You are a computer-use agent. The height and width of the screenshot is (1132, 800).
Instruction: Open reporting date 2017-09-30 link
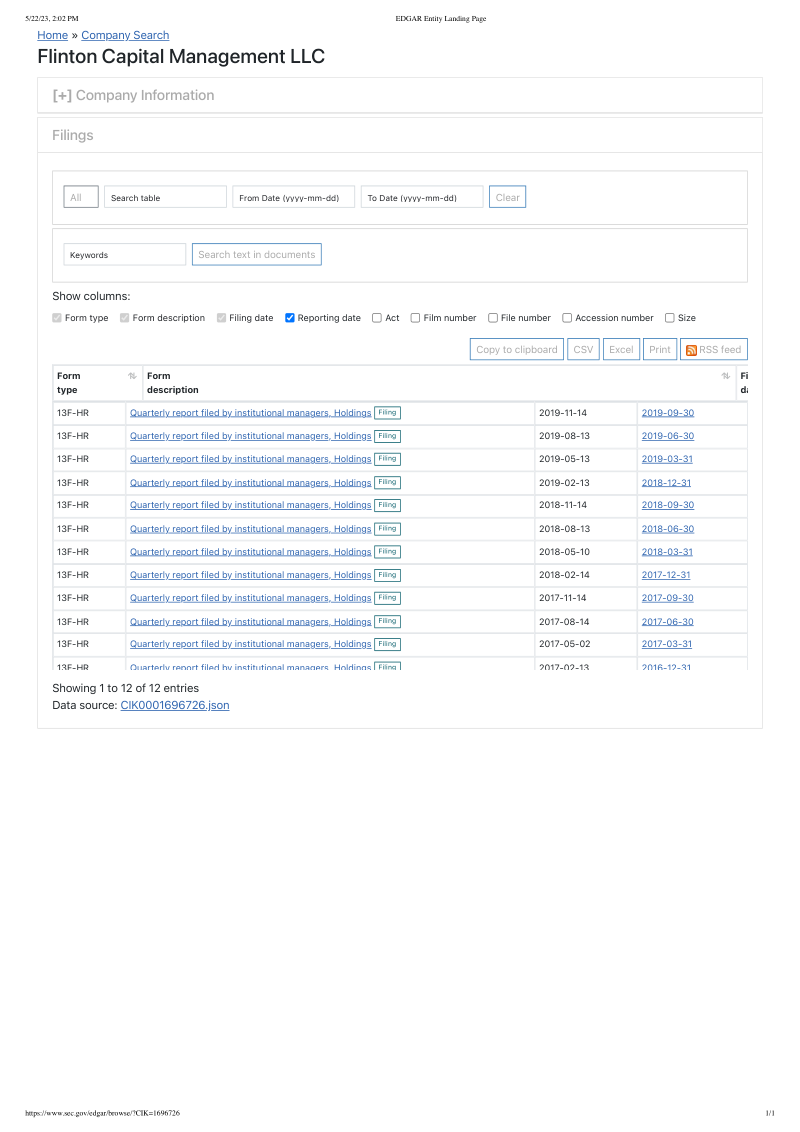[x=668, y=598]
